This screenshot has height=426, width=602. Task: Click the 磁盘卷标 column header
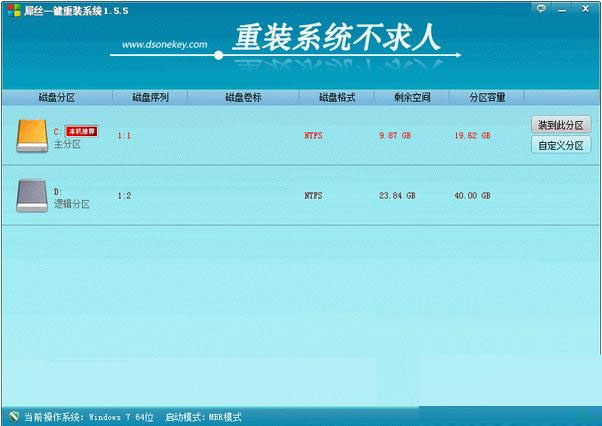tap(243, 97)
